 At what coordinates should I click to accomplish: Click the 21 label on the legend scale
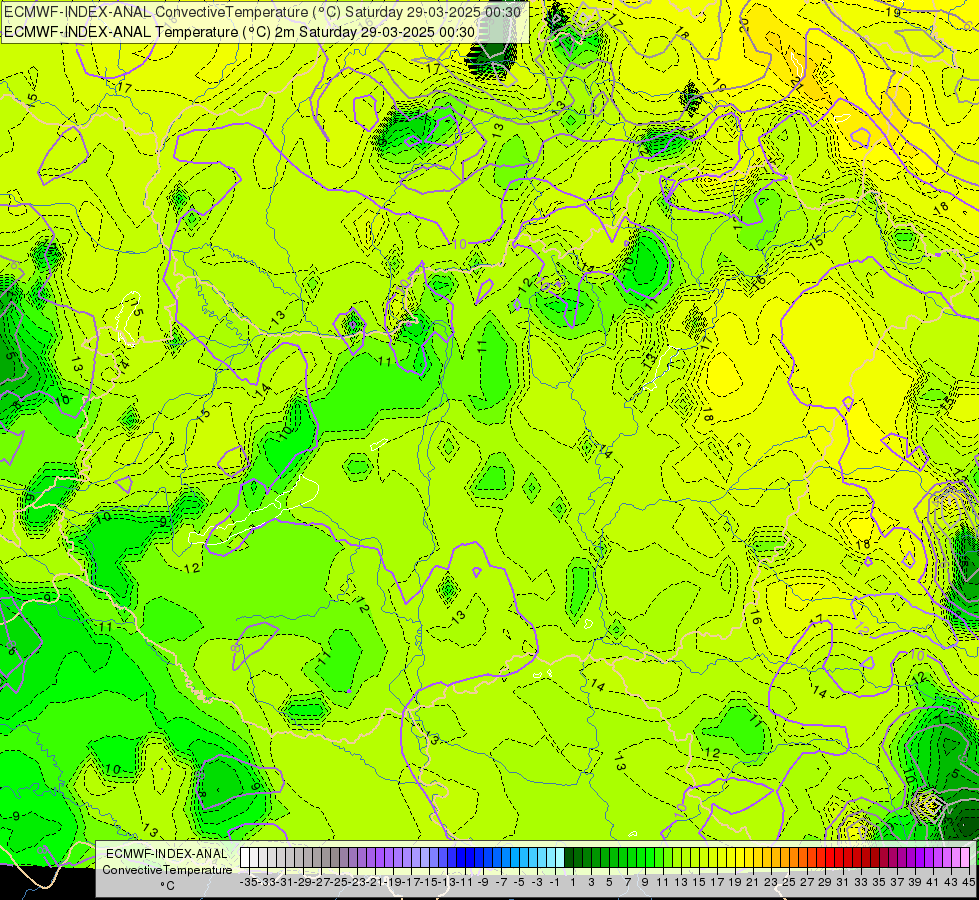(753, 882)
